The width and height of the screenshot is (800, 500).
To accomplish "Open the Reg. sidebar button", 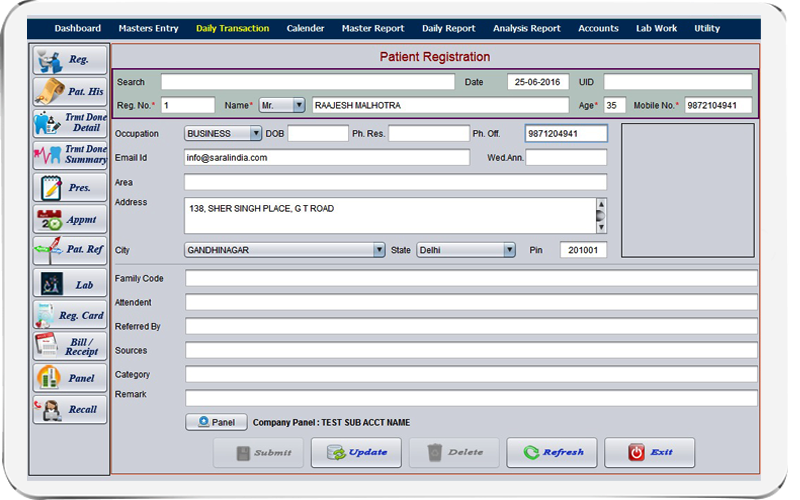I will tap(70, 60).
